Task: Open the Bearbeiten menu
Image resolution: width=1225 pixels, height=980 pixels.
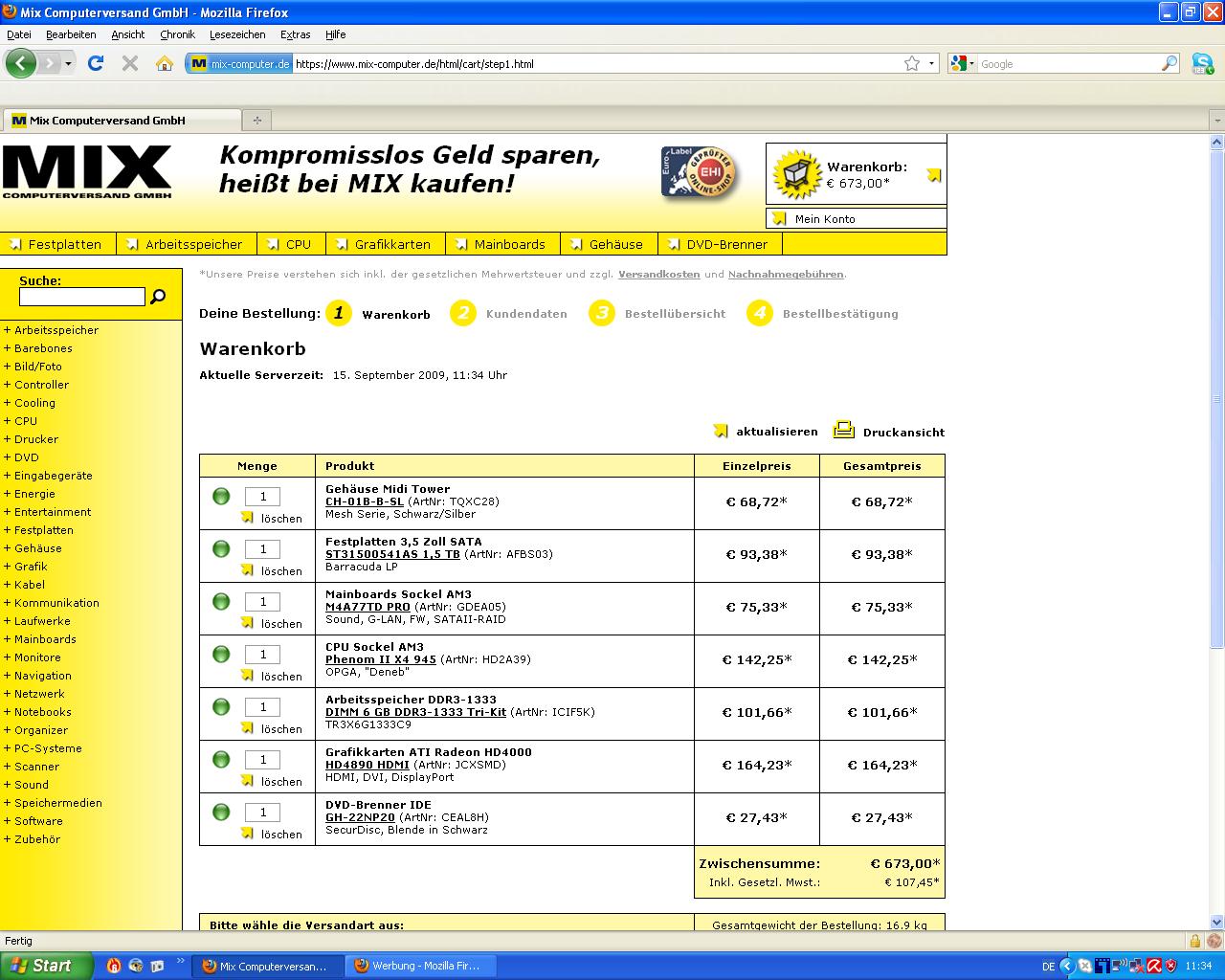Action: [71, 34]
